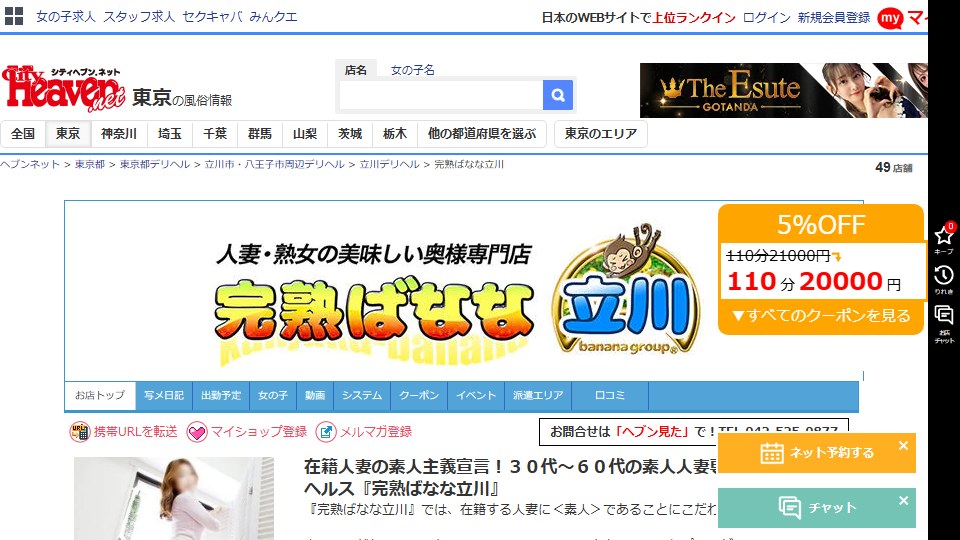Open 動画 video tab
The image size is (960, 540).
coord(315,396)
